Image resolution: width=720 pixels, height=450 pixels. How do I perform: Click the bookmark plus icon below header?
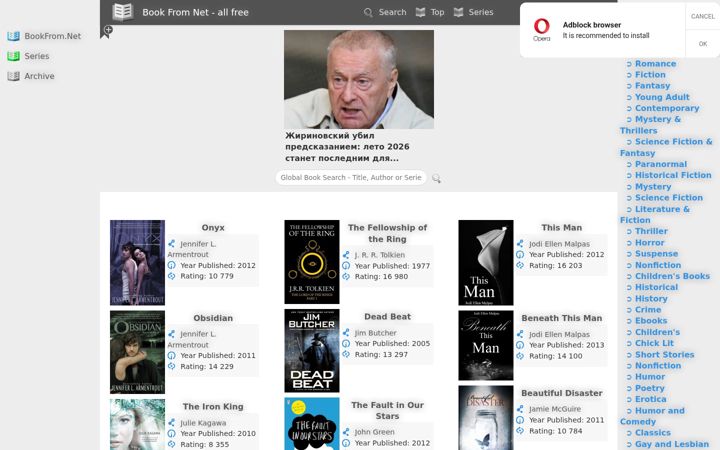(x=107, y=32)
